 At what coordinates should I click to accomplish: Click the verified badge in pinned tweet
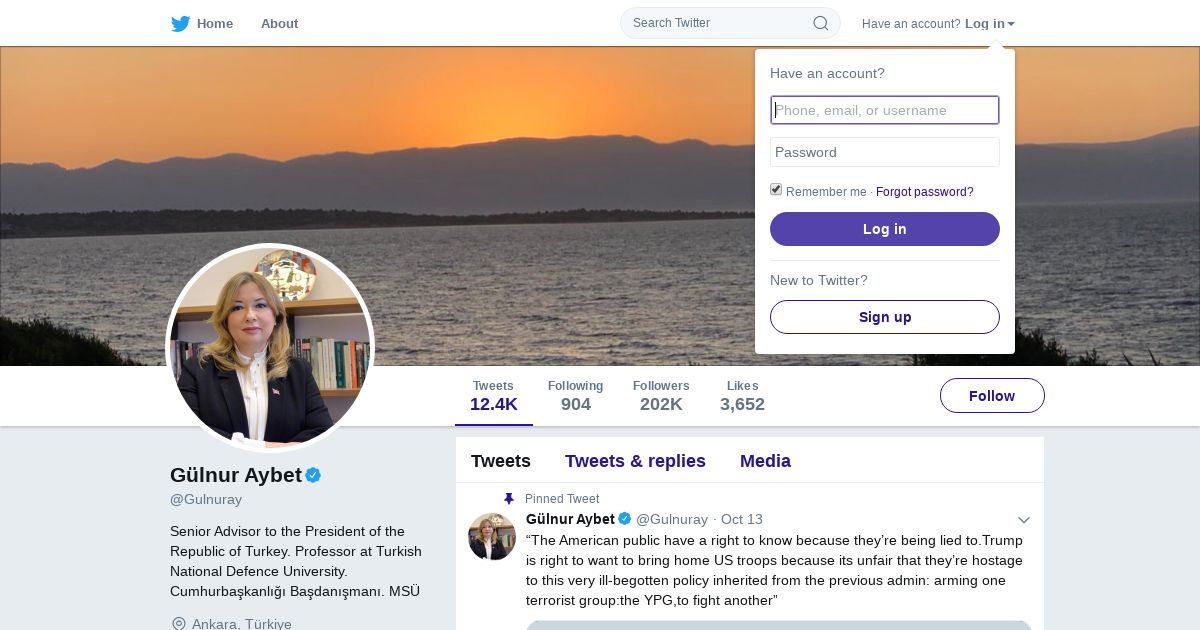point(625,519)
